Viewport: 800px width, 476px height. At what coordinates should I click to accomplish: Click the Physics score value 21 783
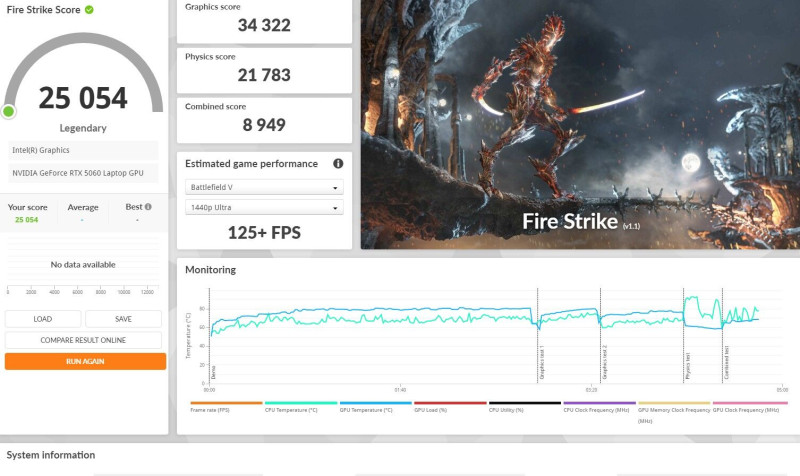pyautogui.click(x=264, y=76)
